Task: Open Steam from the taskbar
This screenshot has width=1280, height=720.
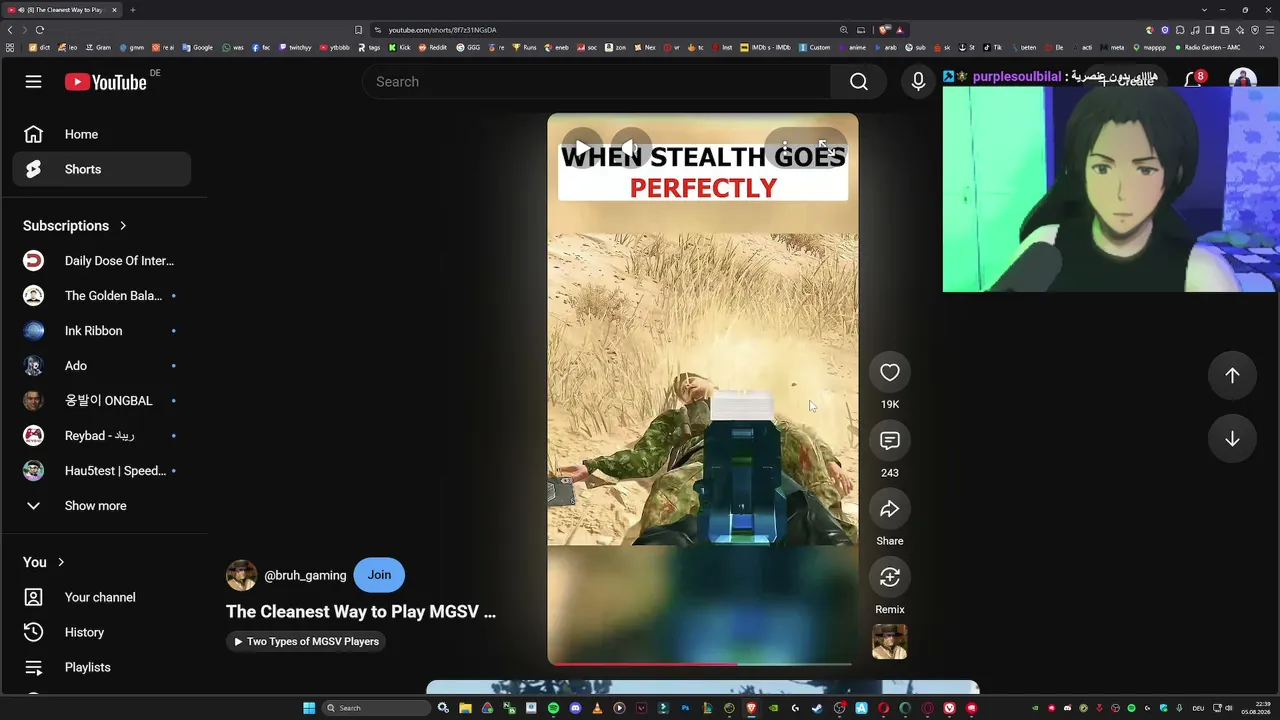Action: tap(817, 708)
